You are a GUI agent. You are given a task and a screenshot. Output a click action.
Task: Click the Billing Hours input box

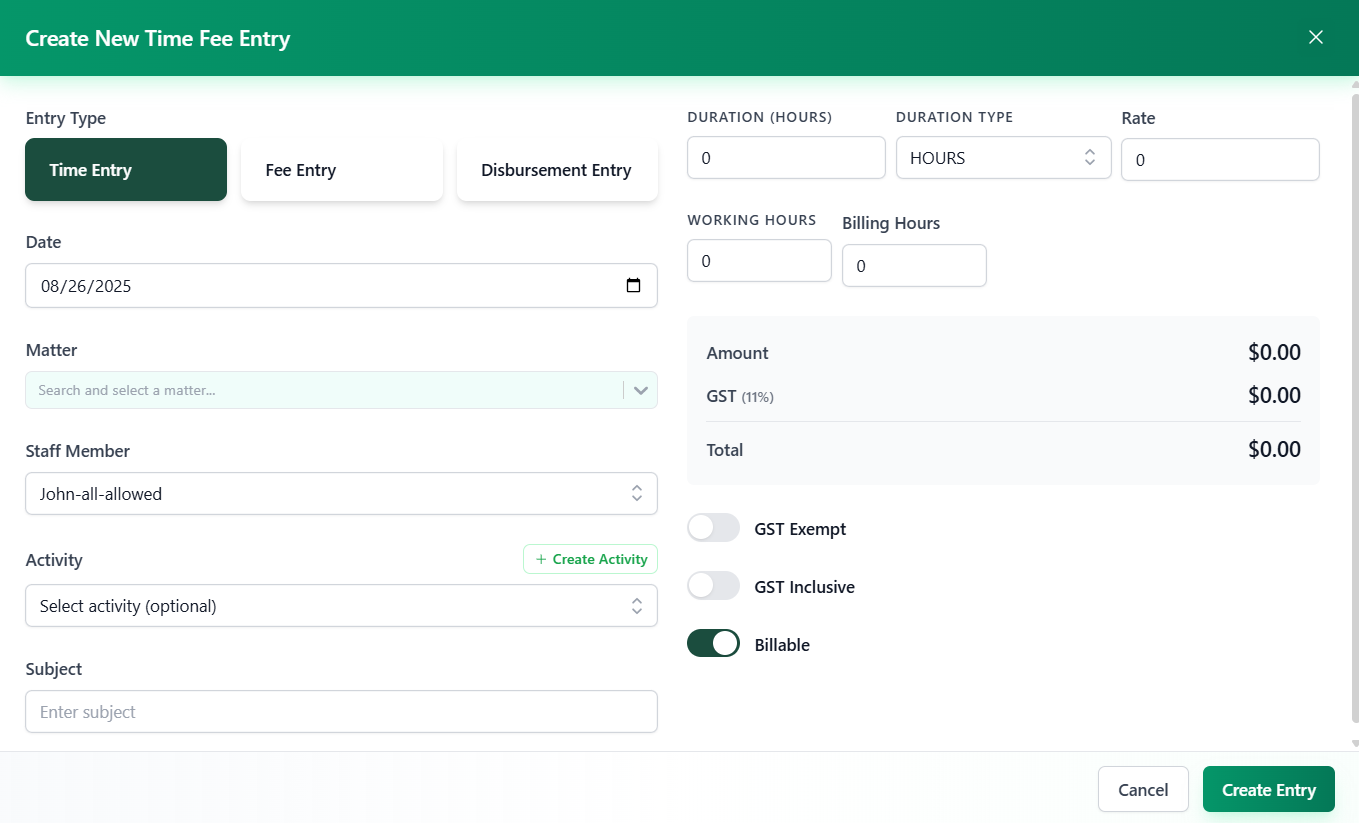click(x=914, y=266)
